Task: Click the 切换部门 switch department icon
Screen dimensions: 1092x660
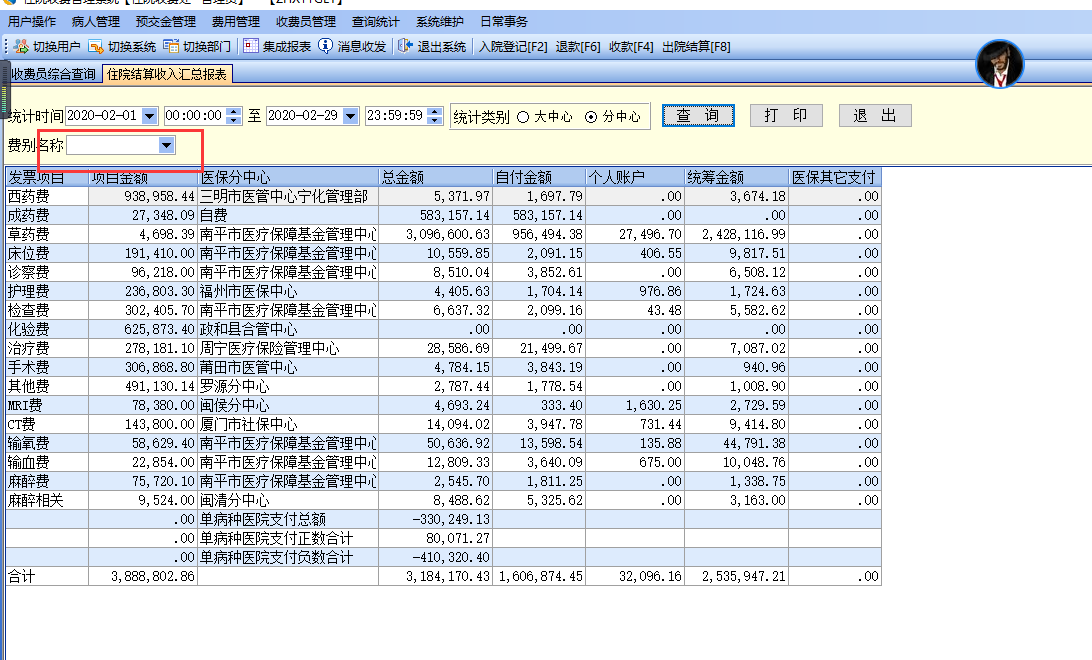Action: tap(171, 47)
